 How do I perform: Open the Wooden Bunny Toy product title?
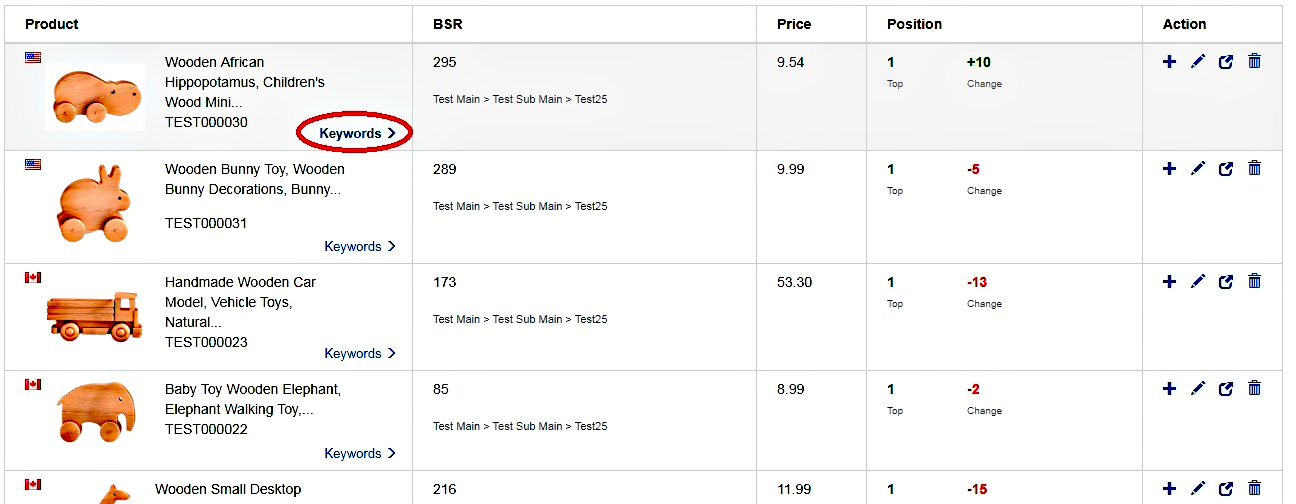255,179
